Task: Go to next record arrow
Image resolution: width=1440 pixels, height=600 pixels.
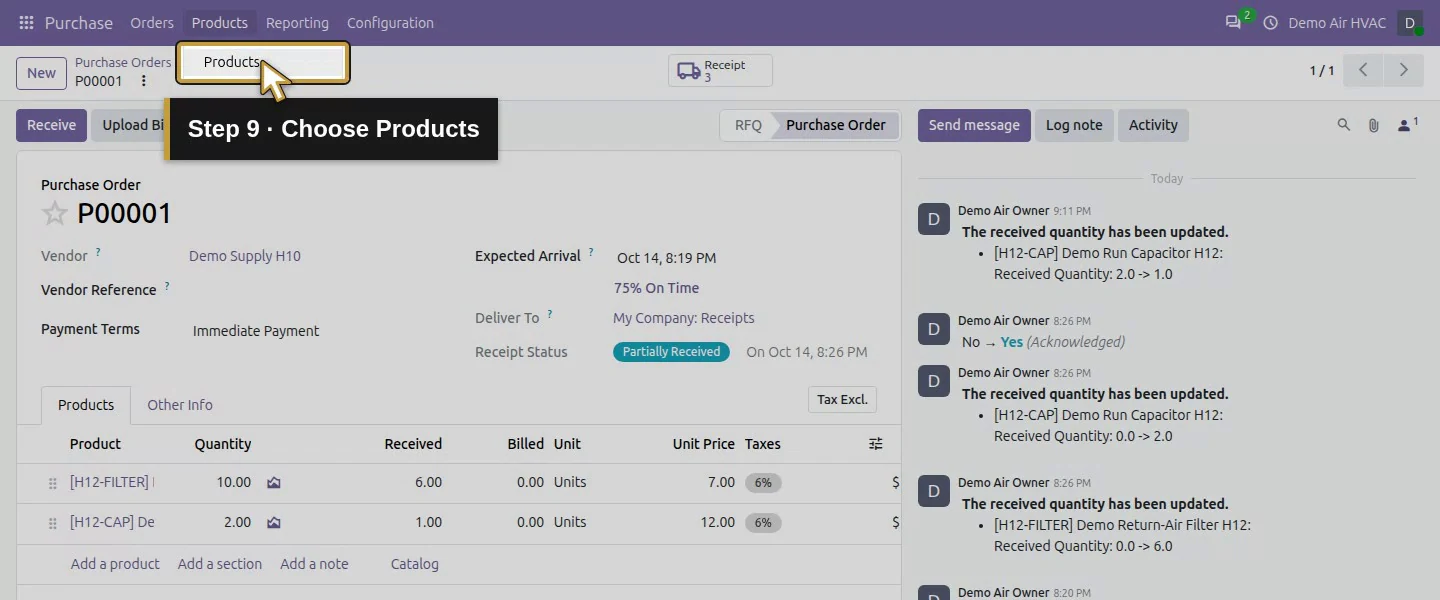Action: click(x=1403, y=70)
